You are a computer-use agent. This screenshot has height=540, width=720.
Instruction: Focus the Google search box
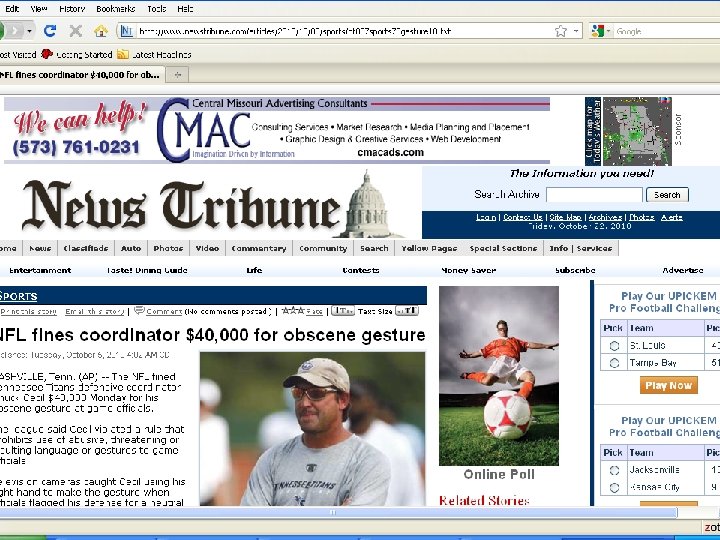click(667, 31)
